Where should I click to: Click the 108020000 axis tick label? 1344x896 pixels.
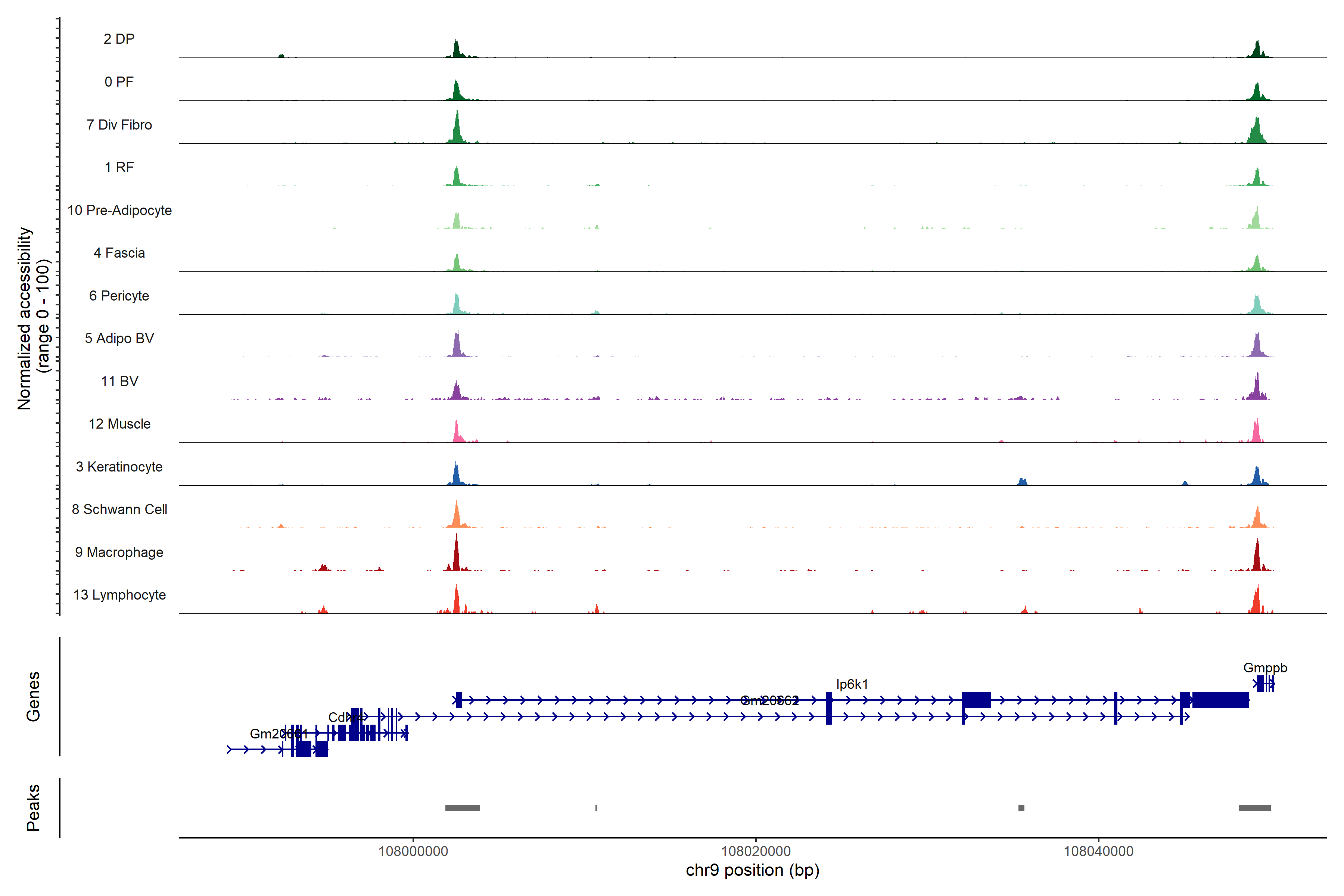tap(755, 852)
